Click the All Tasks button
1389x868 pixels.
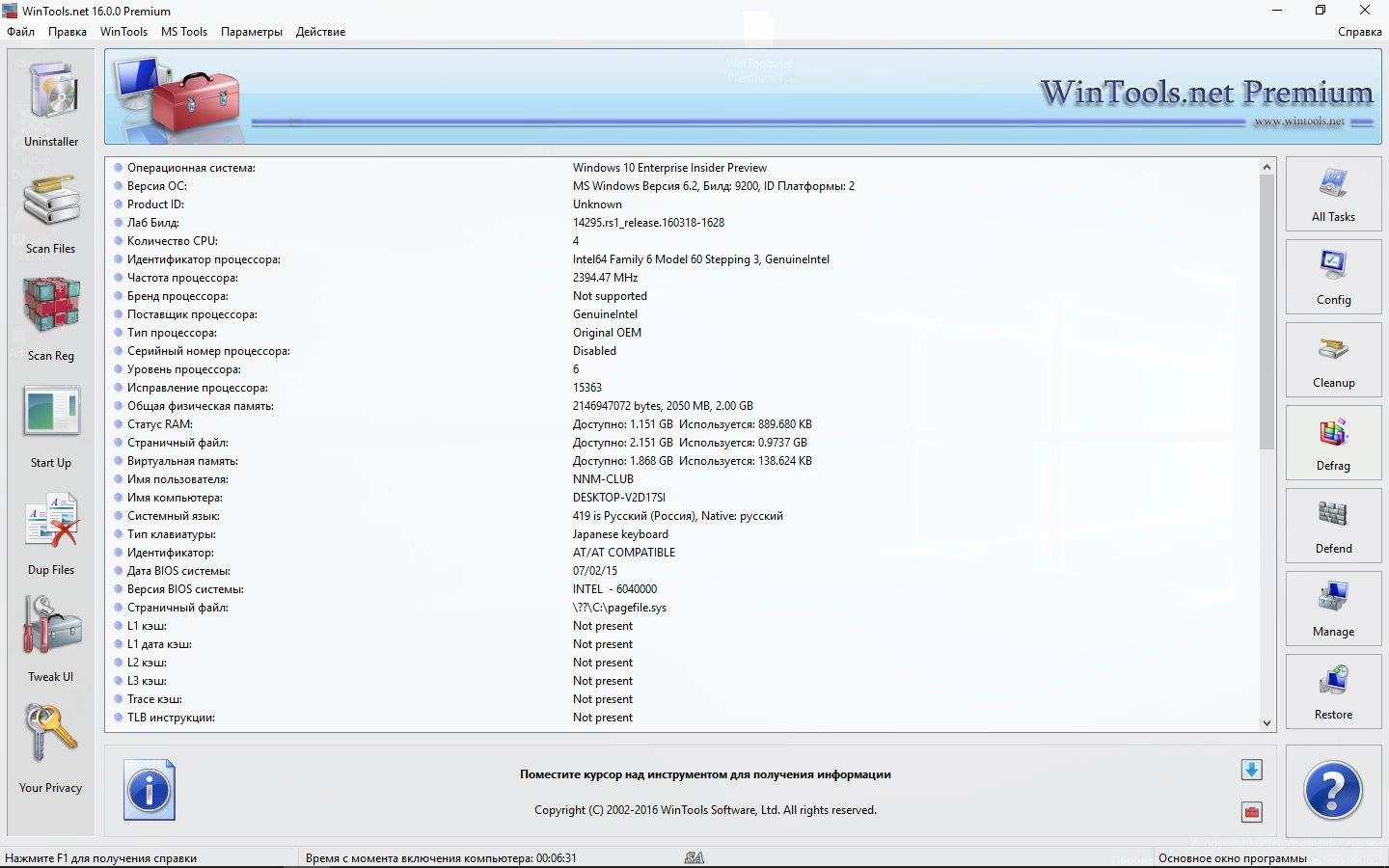(x=1333, y=194)
